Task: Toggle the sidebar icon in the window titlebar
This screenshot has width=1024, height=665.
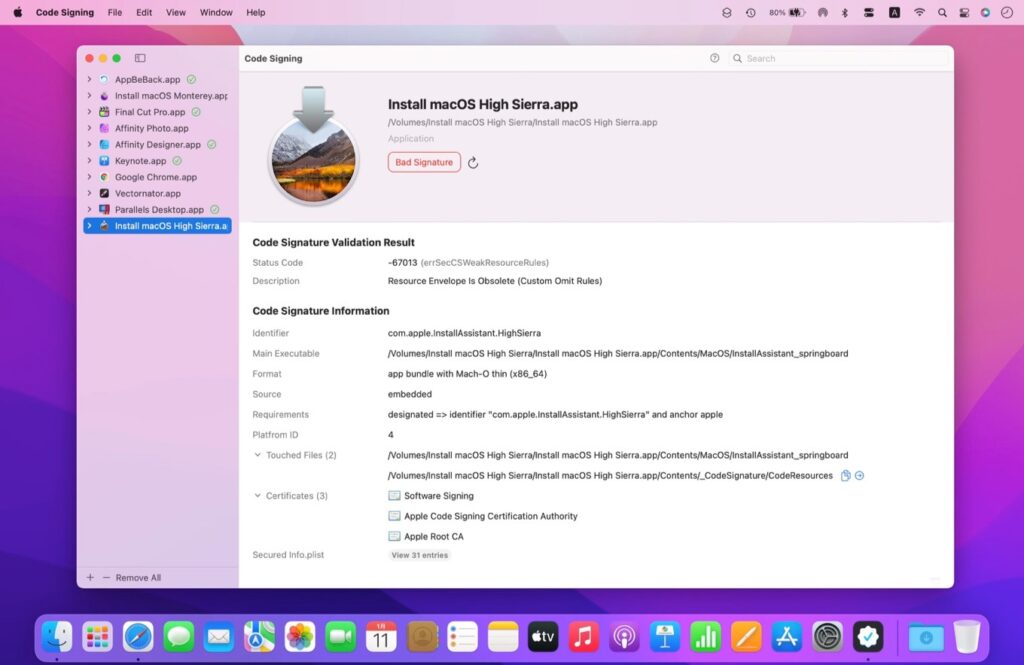Action: [x=140, y=58]
